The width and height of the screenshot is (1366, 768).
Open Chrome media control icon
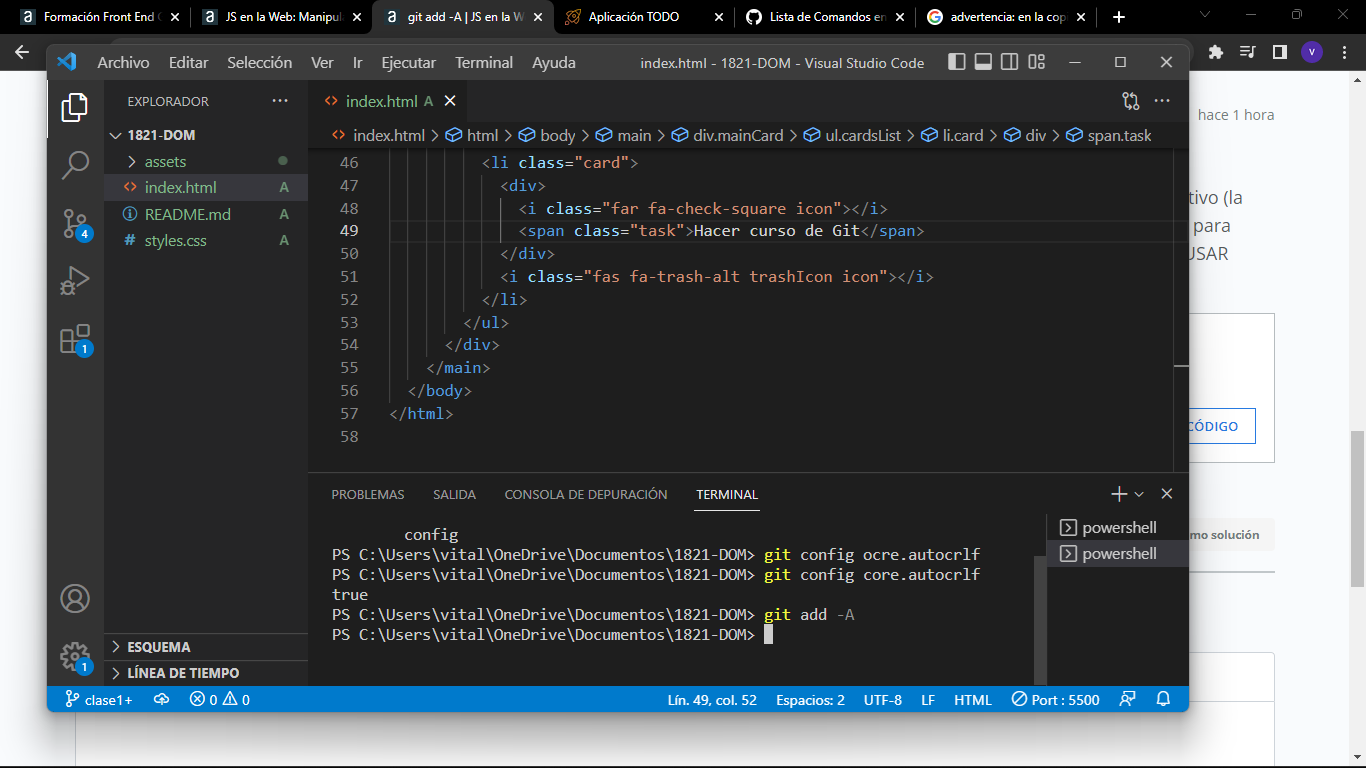pyautogui.click(x=1247, y=52)
